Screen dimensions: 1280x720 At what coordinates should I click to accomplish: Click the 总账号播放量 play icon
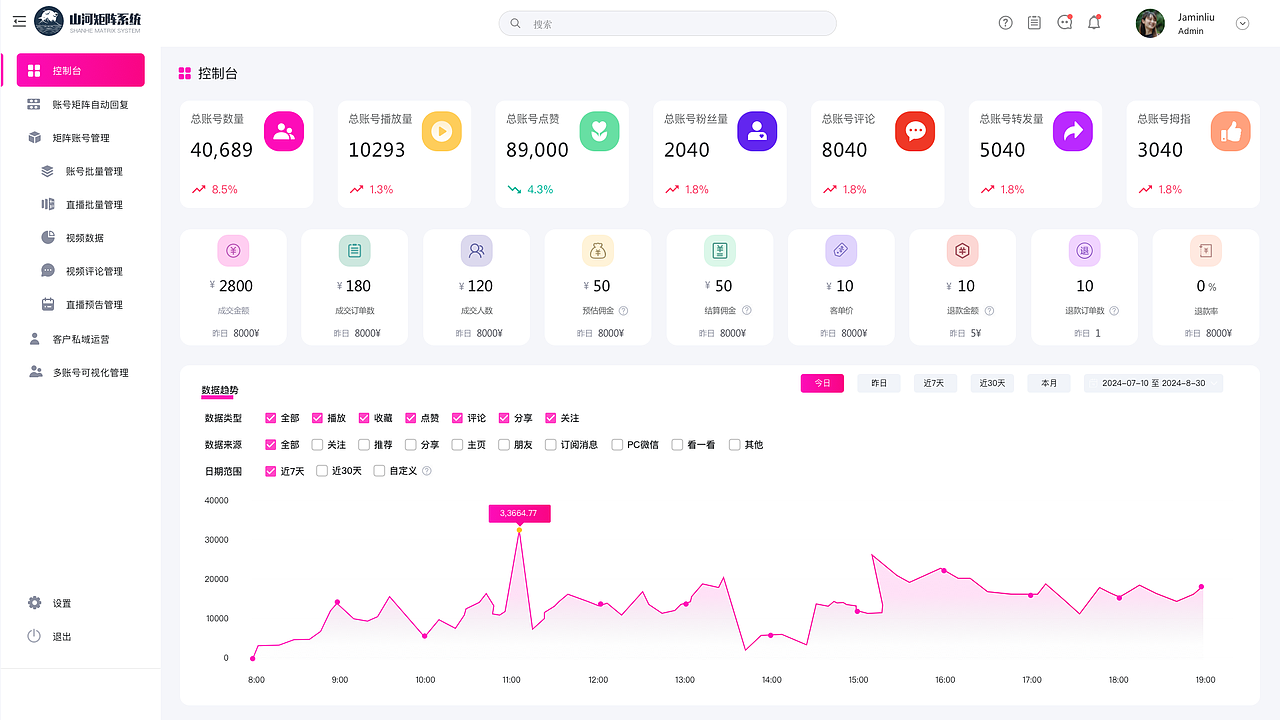click(x=442, y=131)
